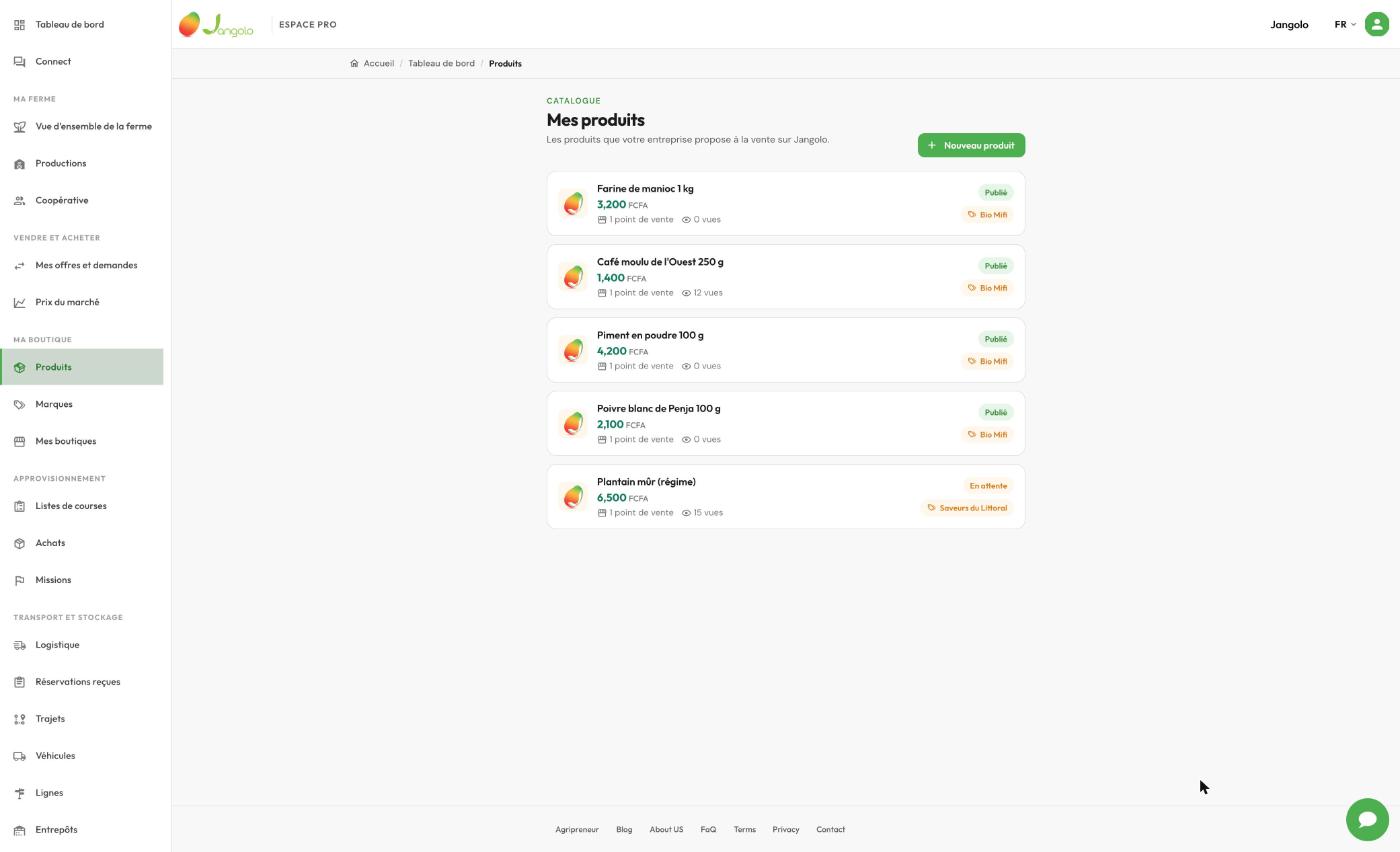Click the Plantain mûr product thumbnail
This screenshot has height=852, width=1400.
[573, 497]
